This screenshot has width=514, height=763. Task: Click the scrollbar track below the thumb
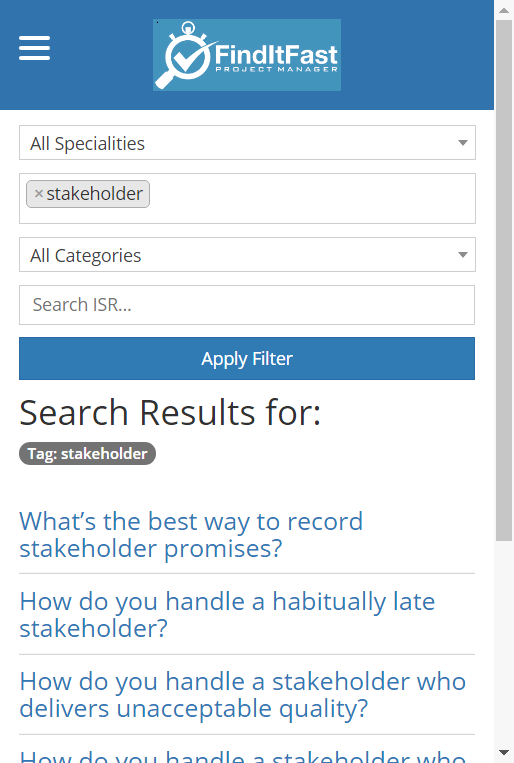click(504, 642)
